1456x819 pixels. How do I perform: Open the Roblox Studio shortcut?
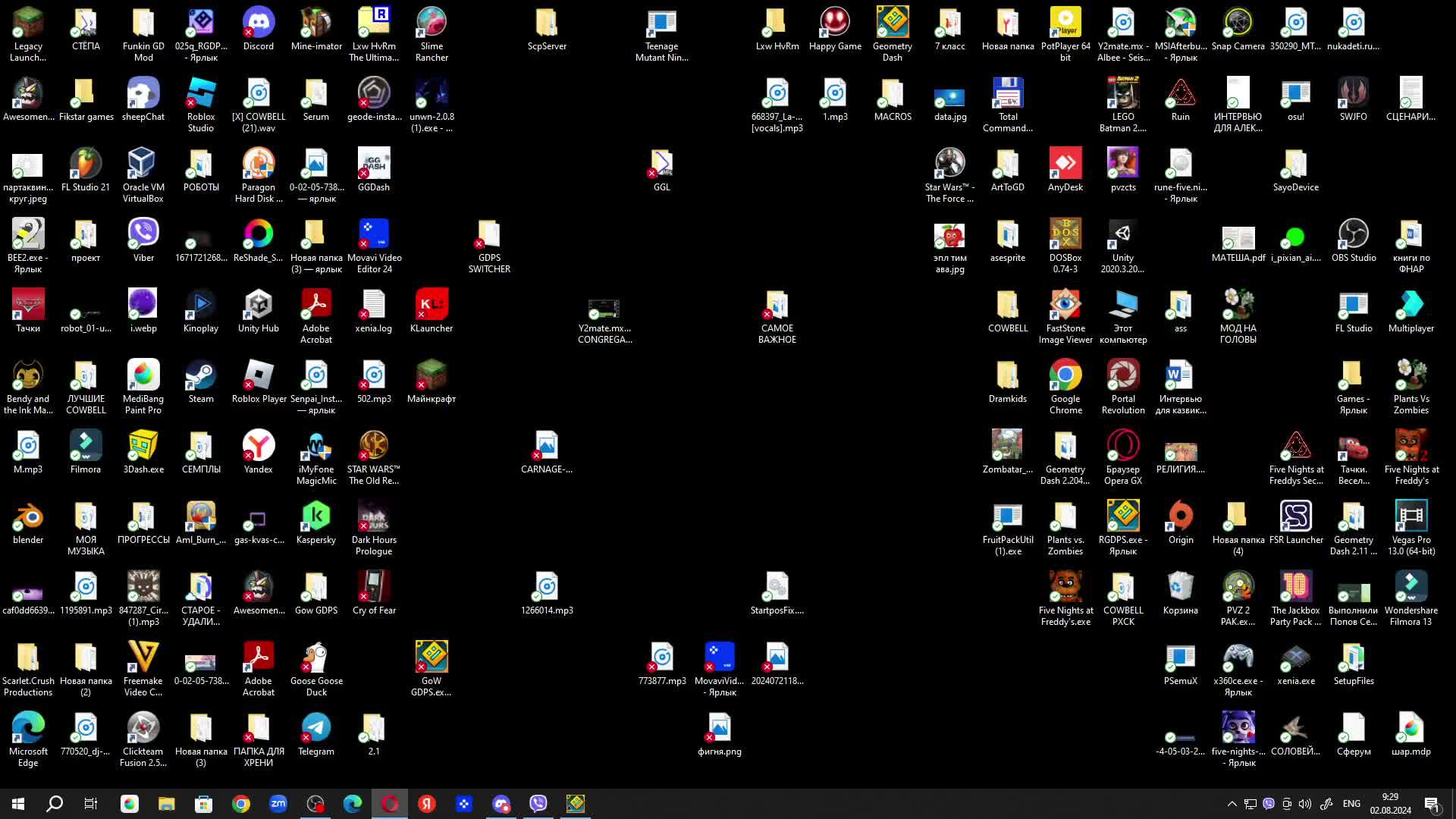(201, 105)
